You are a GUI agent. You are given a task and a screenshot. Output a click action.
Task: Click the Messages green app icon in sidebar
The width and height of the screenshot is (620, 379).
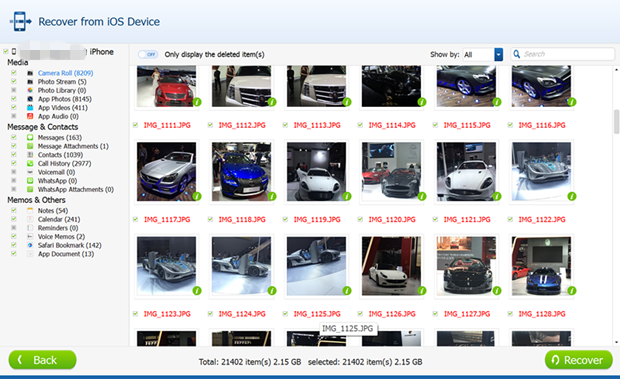30,138
